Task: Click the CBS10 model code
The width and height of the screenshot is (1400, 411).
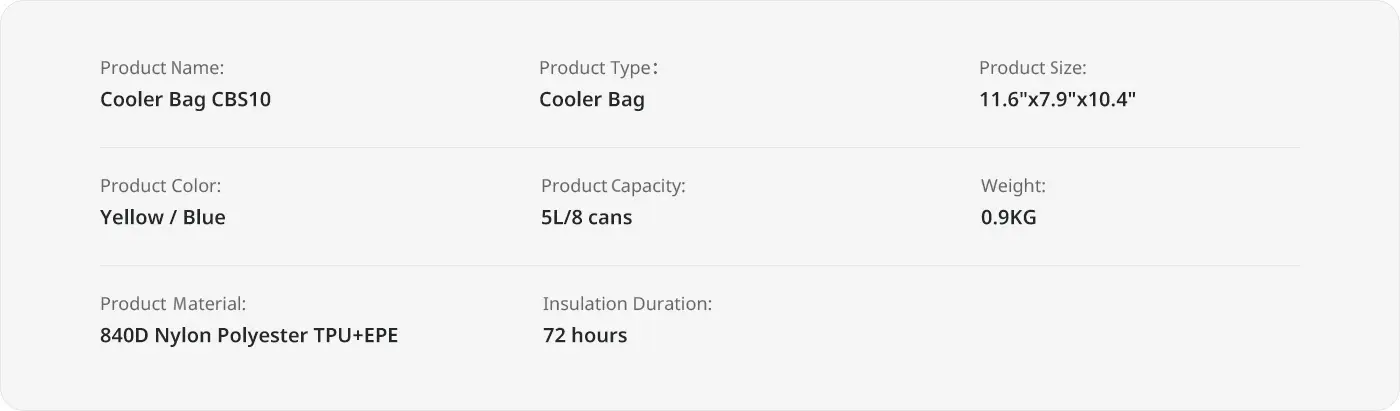Action: point(241,100)
